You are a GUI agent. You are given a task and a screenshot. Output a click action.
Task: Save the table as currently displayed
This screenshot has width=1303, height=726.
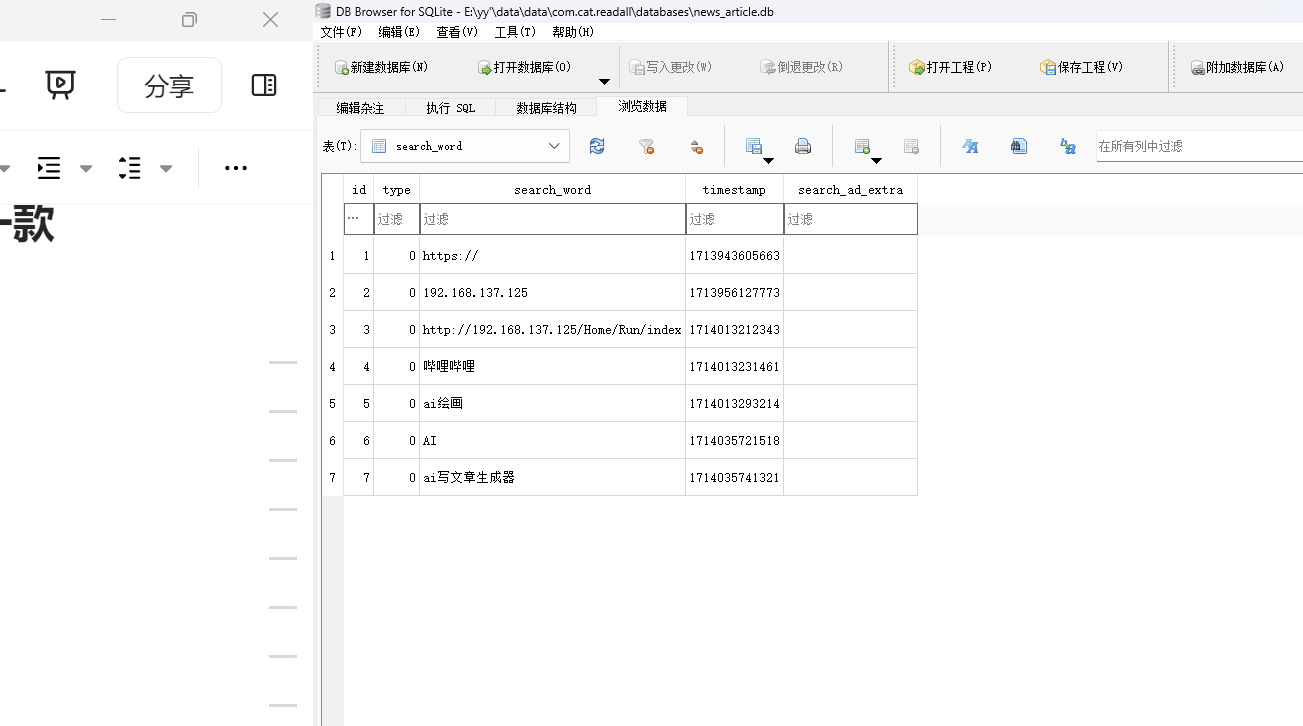pyautogui.click(x=754, y=146)
